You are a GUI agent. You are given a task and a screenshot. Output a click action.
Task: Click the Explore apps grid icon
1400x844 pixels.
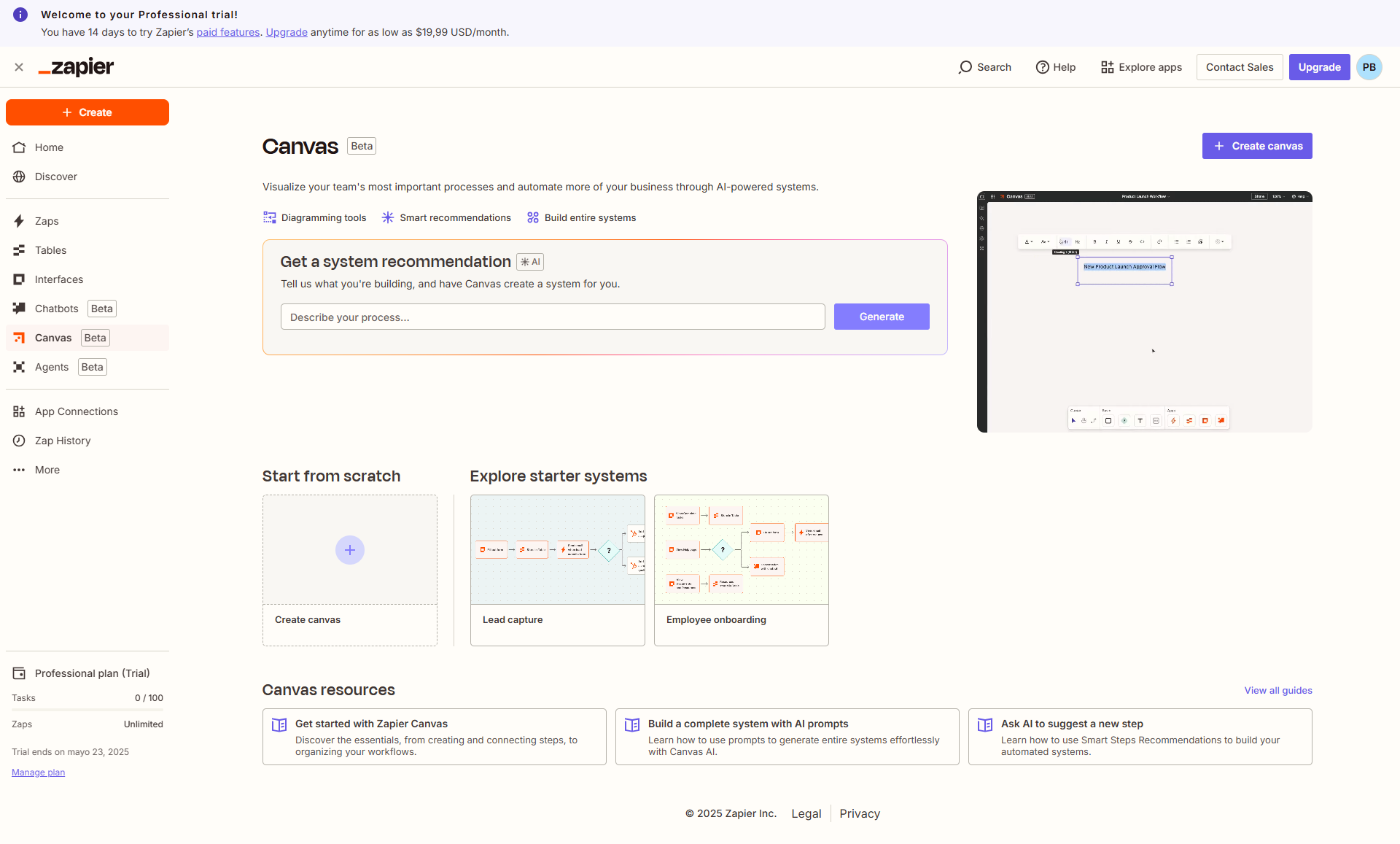tap(1108, 67)
